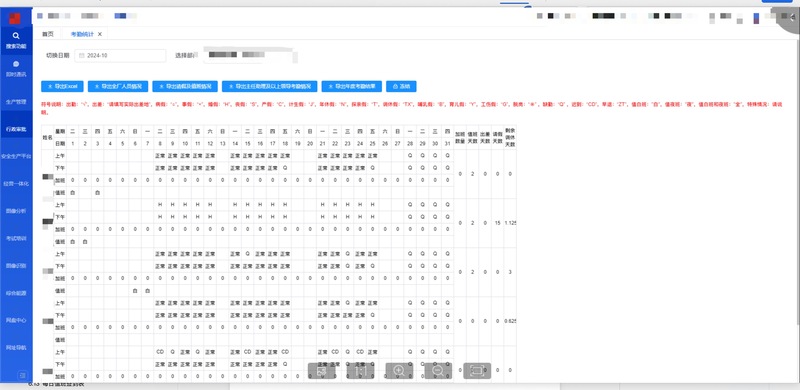Click the zoom-out magnifier overlay button
Viewport: 800px width, 390px height.
438,371
